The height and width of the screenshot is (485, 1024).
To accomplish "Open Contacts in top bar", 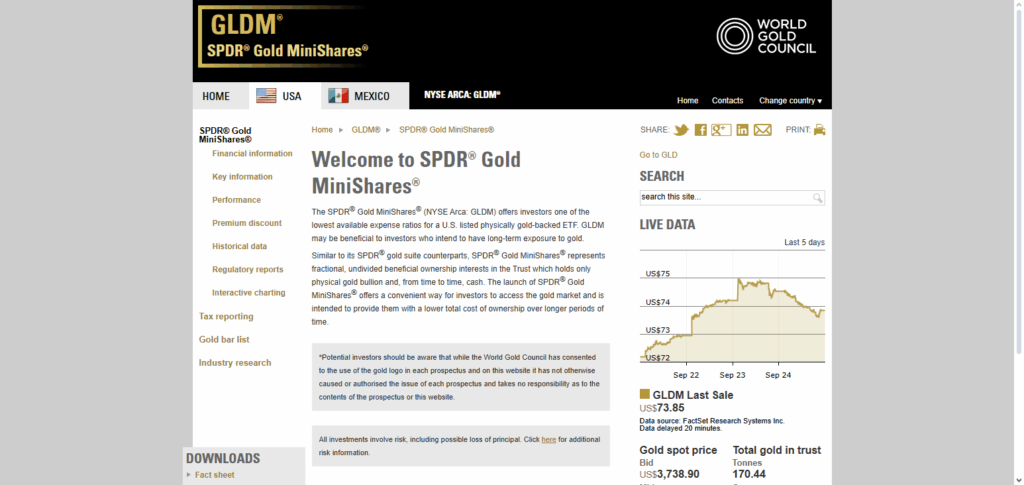I will 728,101.
